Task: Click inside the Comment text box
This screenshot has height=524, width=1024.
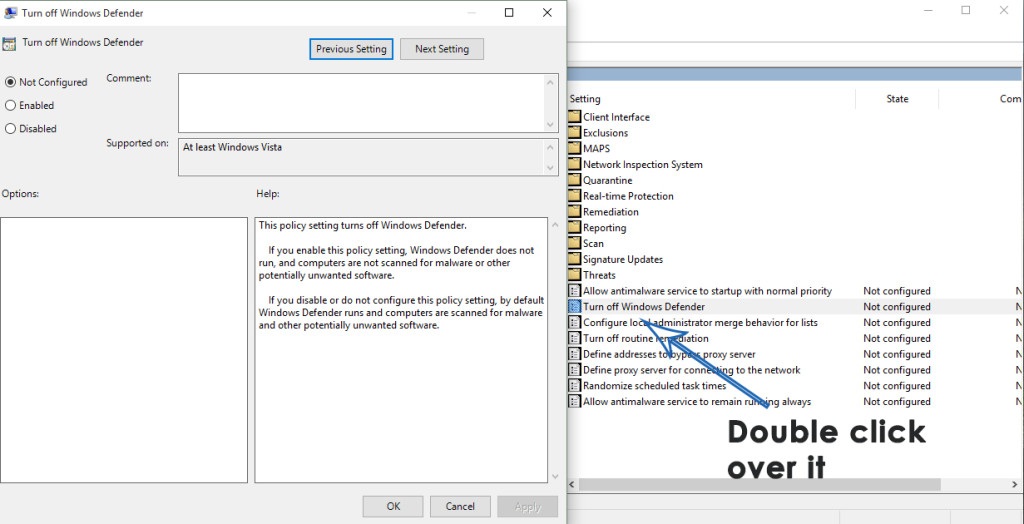Action: tap(361, 103)
